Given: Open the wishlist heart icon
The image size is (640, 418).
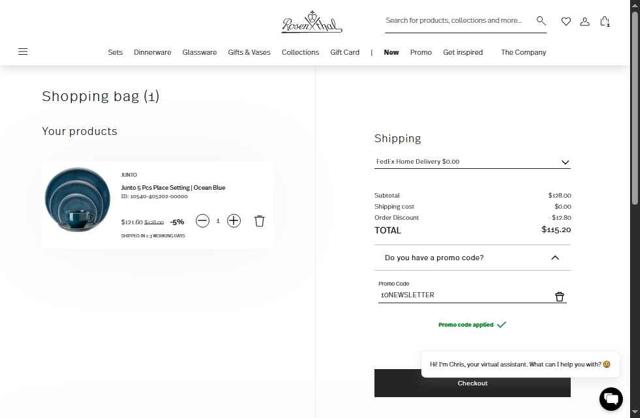Looking at the screenshot, I should [566, 21].
